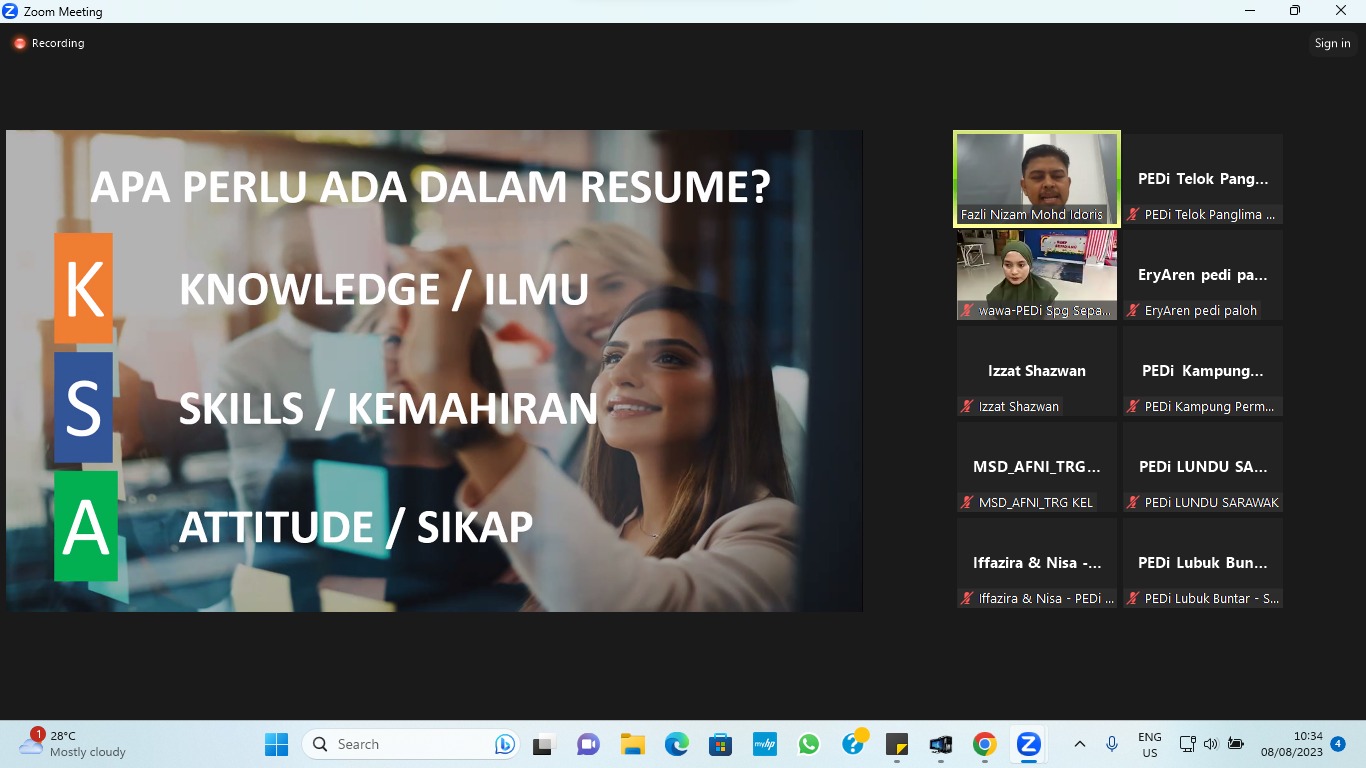Image resolution: width=1366 pixels, height=768 pixels.
Task: Select the PEDi Telok Panglima participant tile
Action: tap(1203, 179)
